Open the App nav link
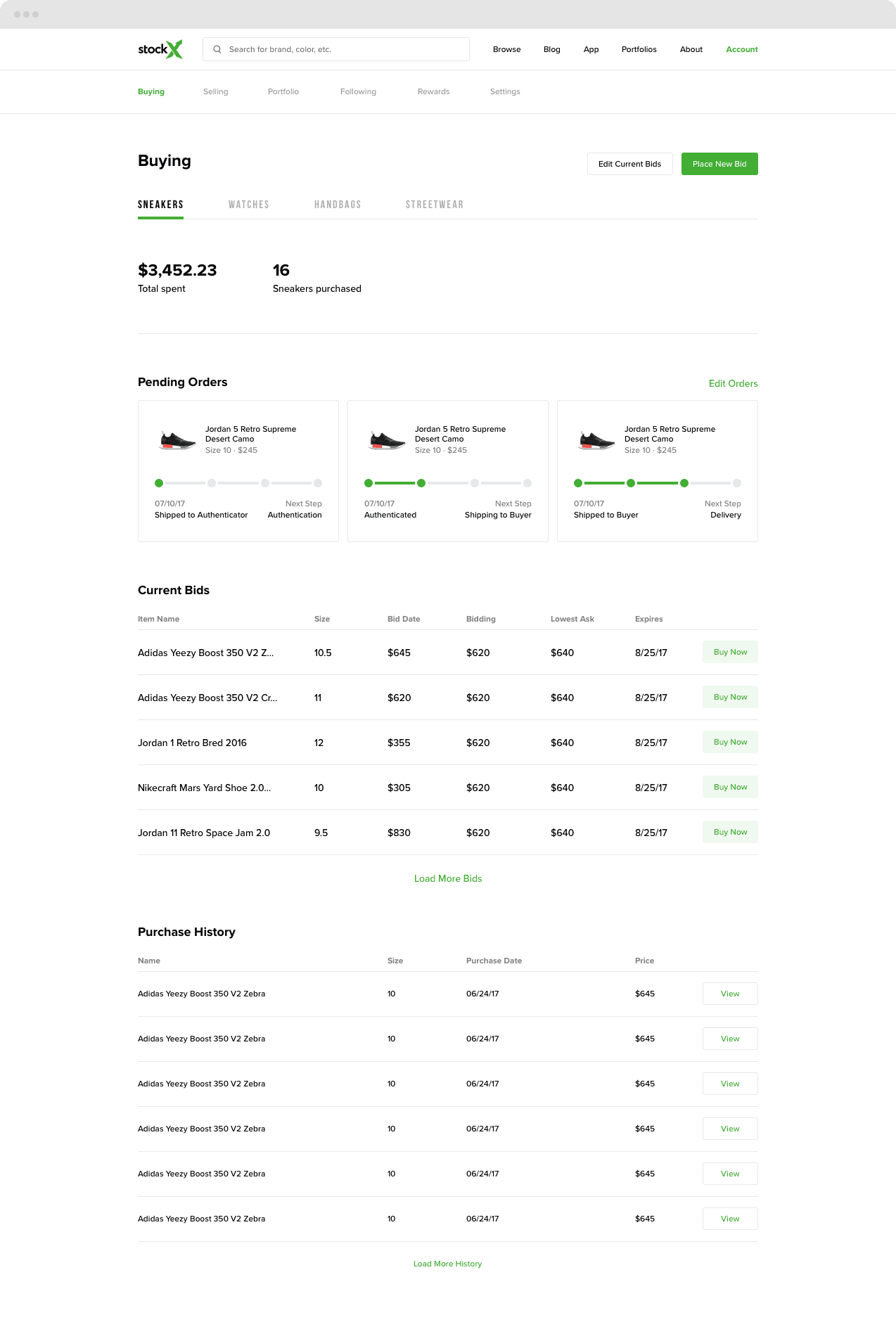 click(591, 49)
